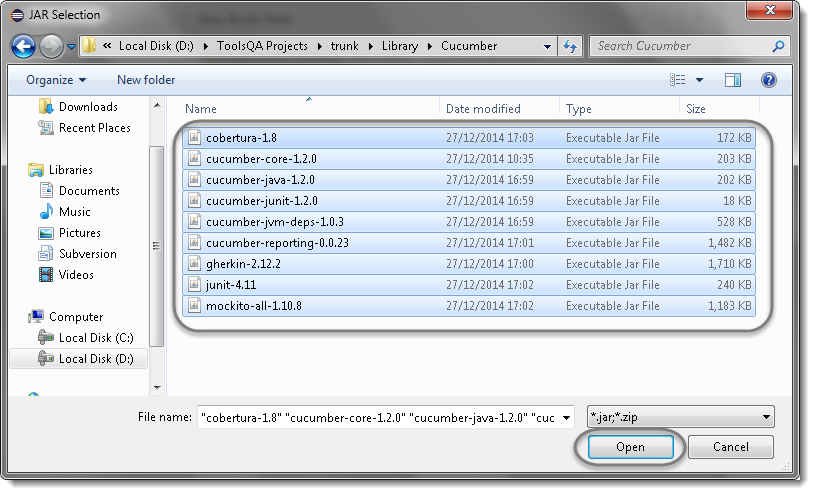Open help with the question mark icon
Viewport: 815px width, 495px height.
(x=768, y=80)
